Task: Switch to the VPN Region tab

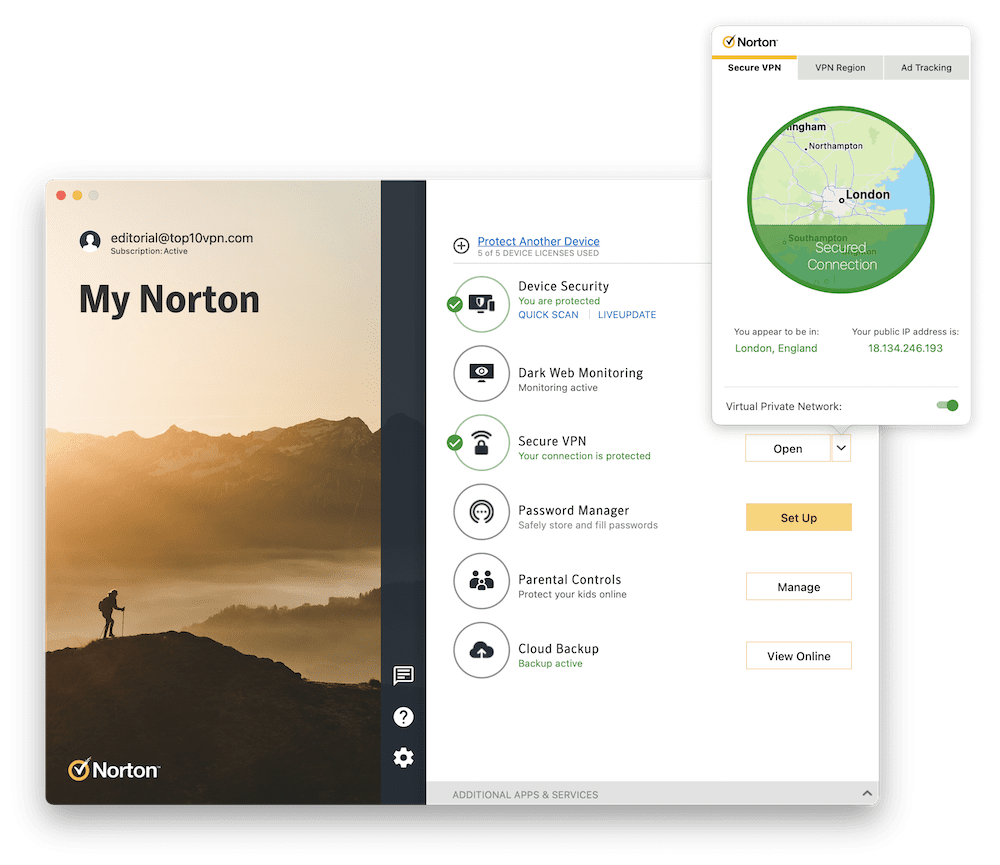Action: [x=840, y=68]
